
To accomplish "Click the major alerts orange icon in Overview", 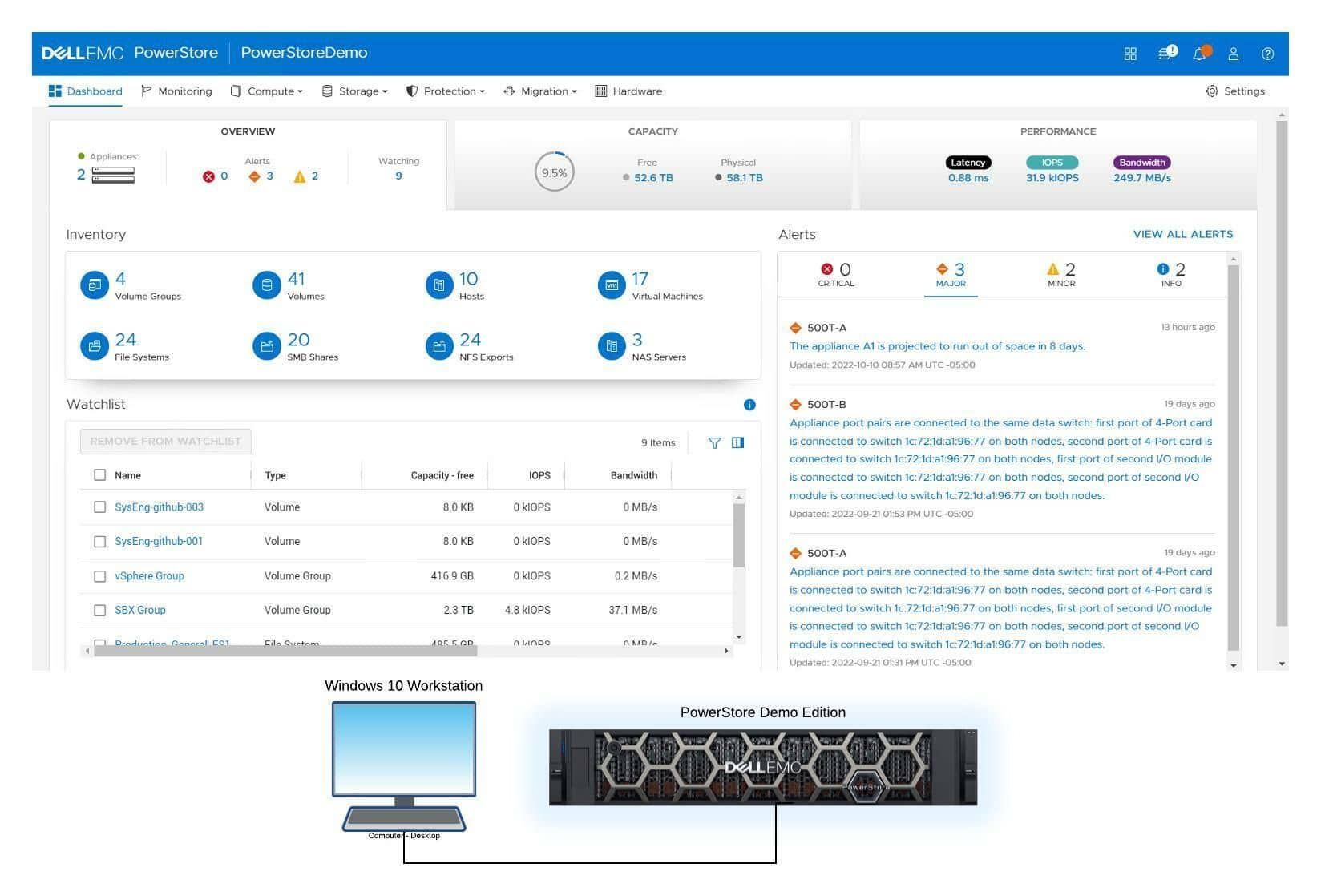I will (x=254, y=176).
